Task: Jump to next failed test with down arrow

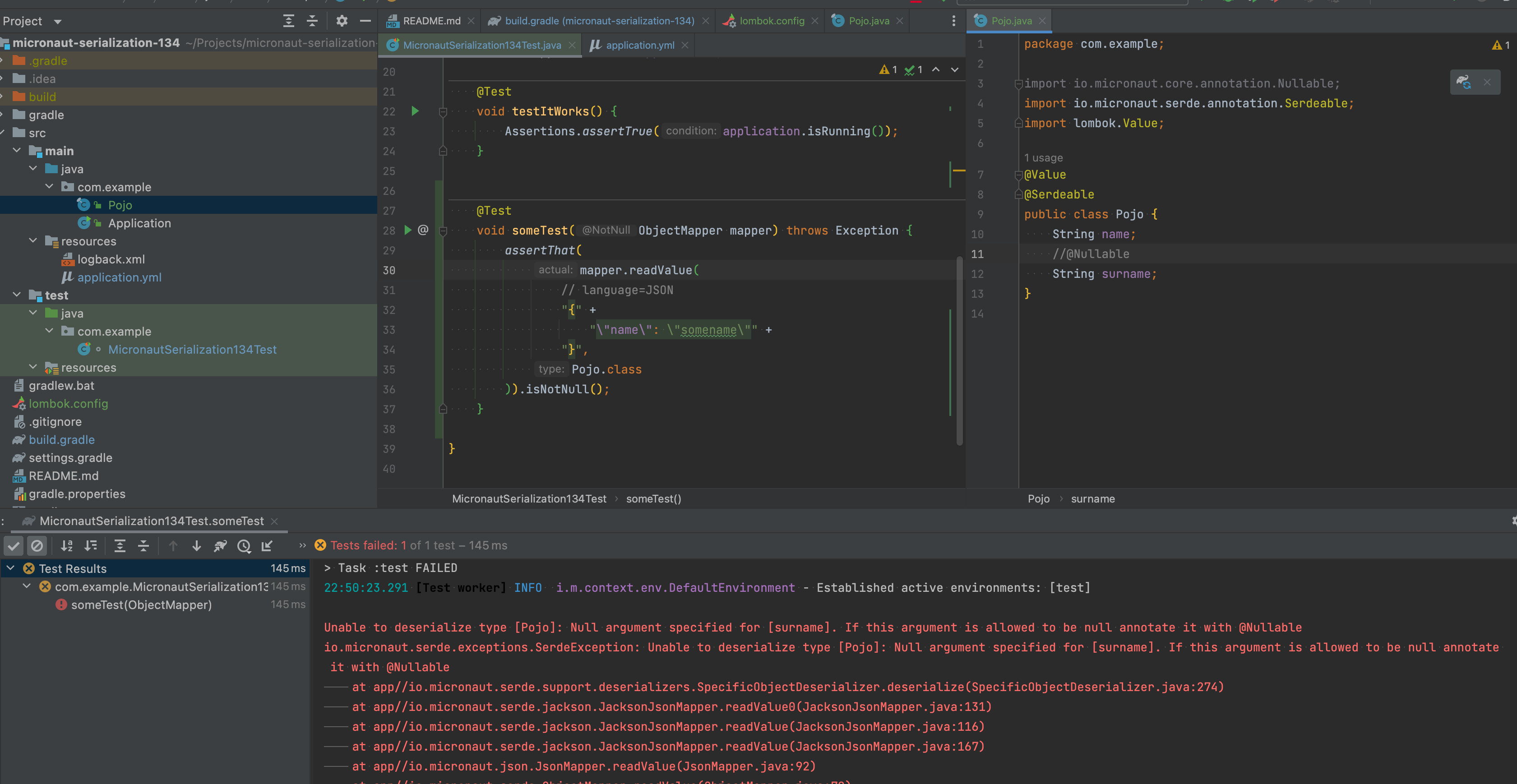Action: click(197, 546)
